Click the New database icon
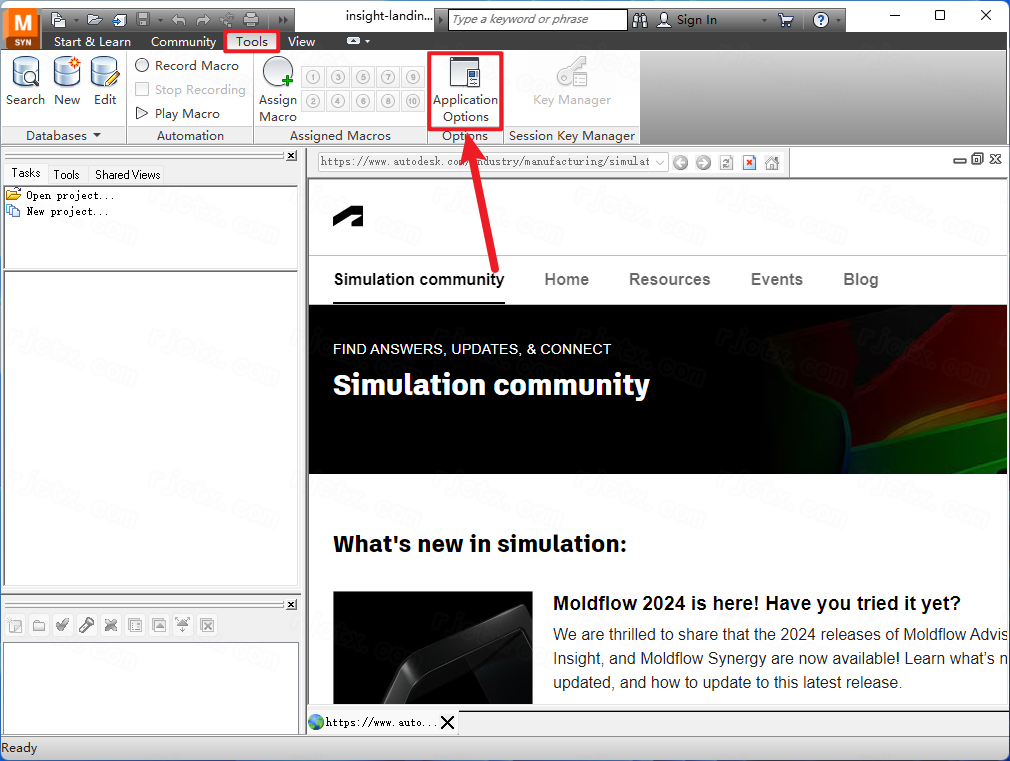 point(67,81)
